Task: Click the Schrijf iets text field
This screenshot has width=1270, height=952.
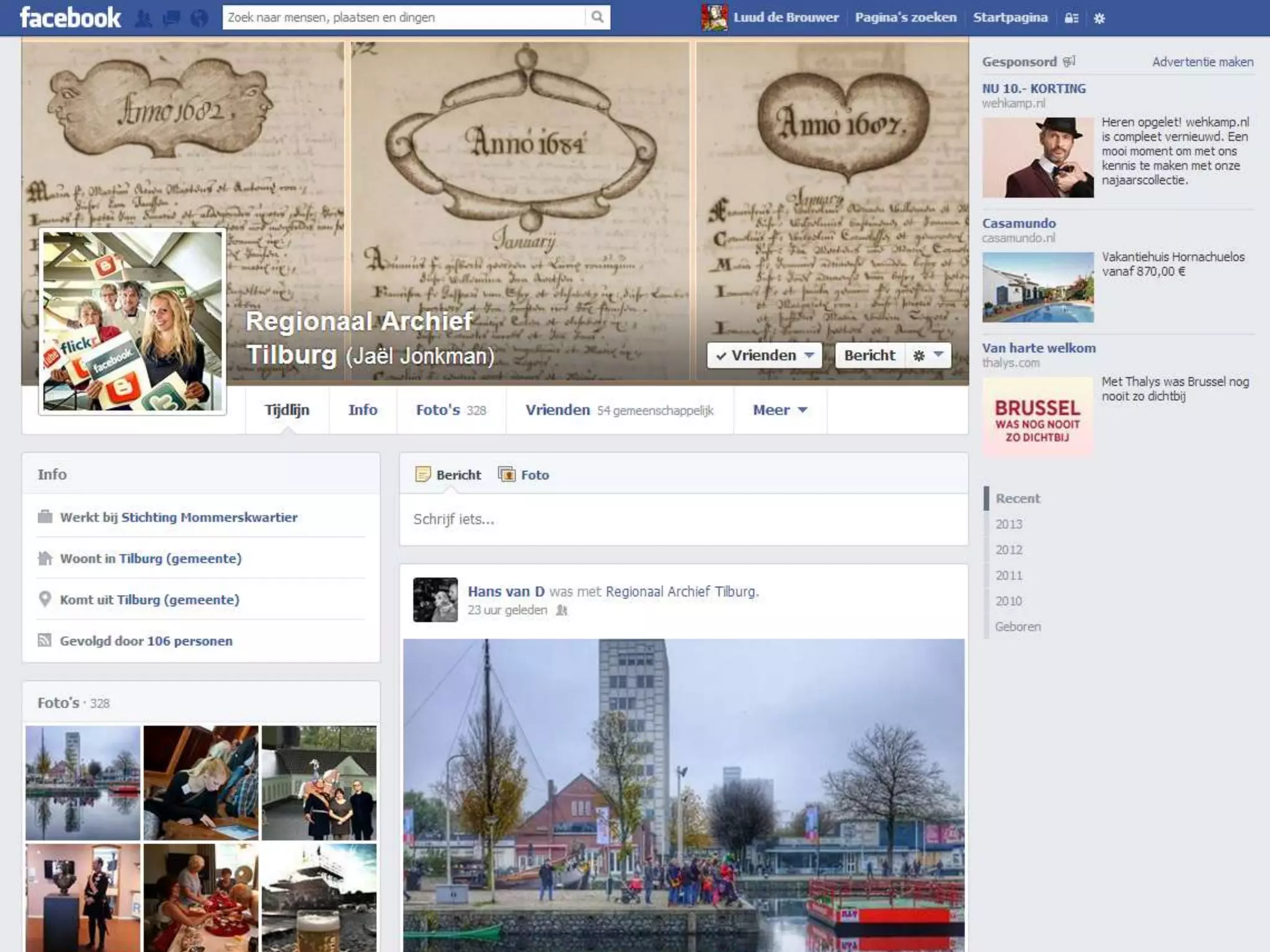Action: (x=682, y=519)
